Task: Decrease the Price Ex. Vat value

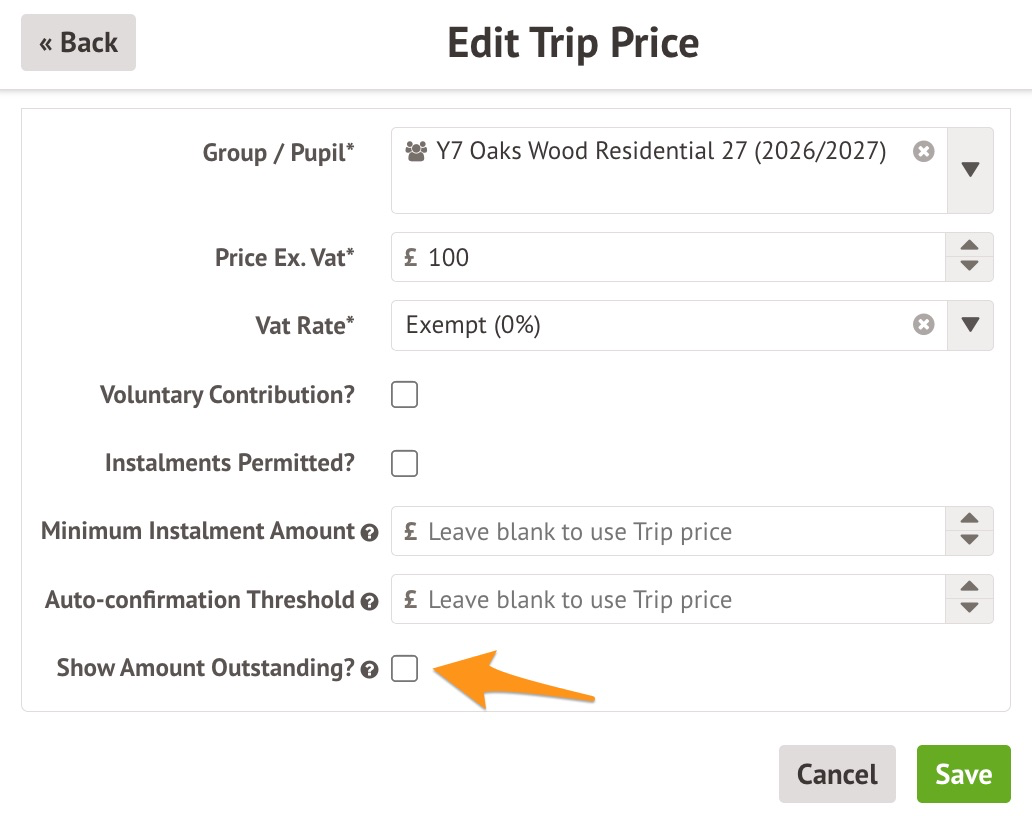Action: (x=968, y=268)
